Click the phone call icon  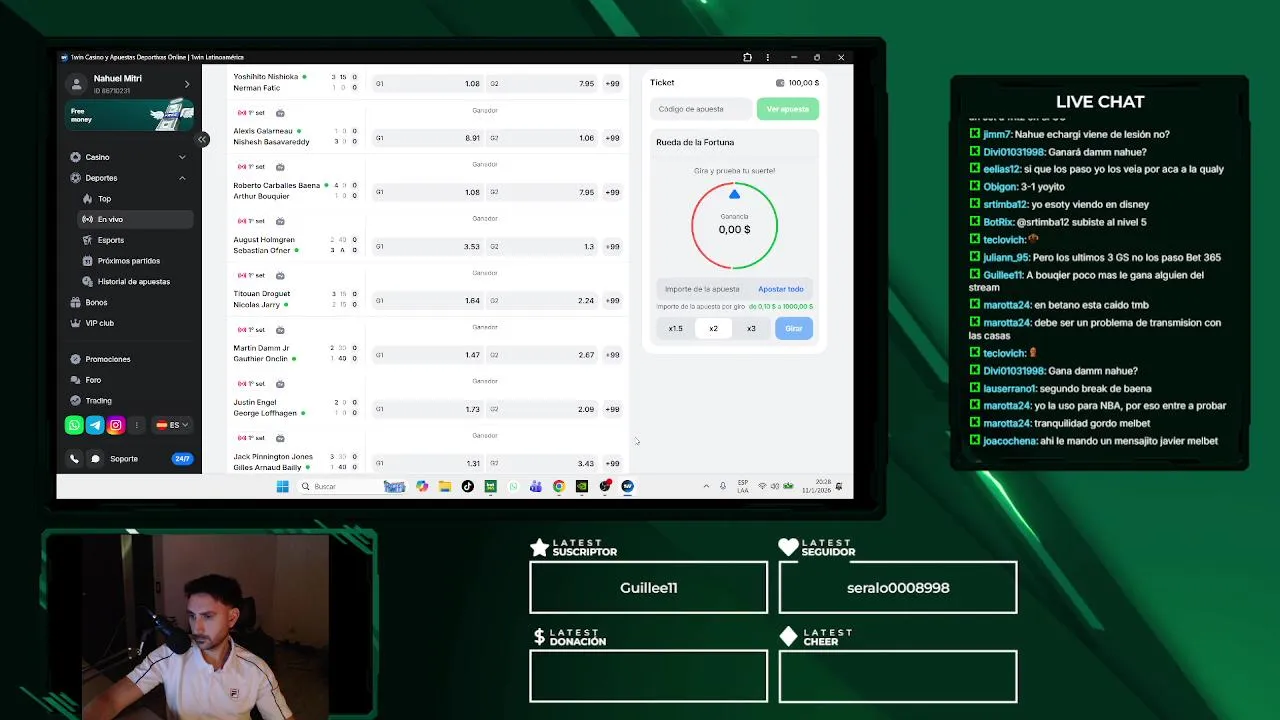coord(74,459)
